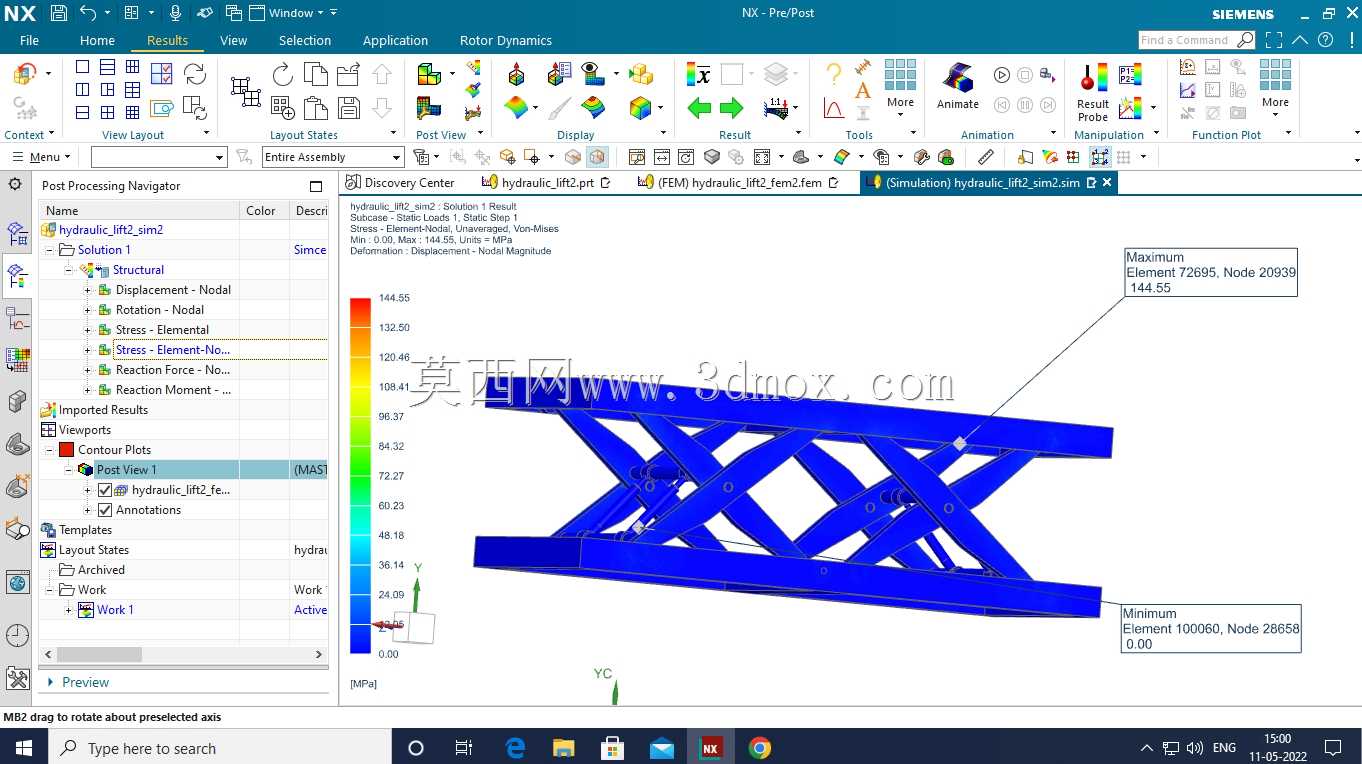Collapse the Contour Plots node
The height and width of the screenshot is (764, 1362).
click(49, 450)
